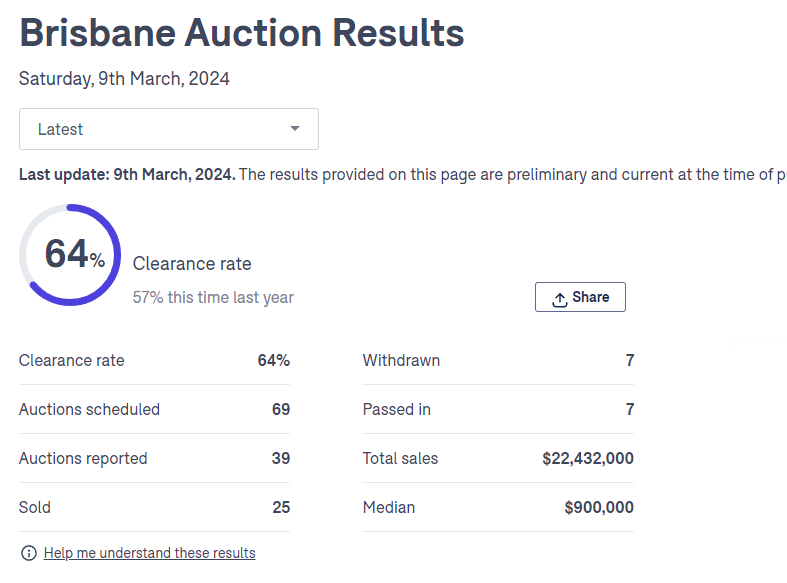787x583 pixels.
Task: Click the 'Brisbane Auction Results' heading
Action: pos(242,33)
